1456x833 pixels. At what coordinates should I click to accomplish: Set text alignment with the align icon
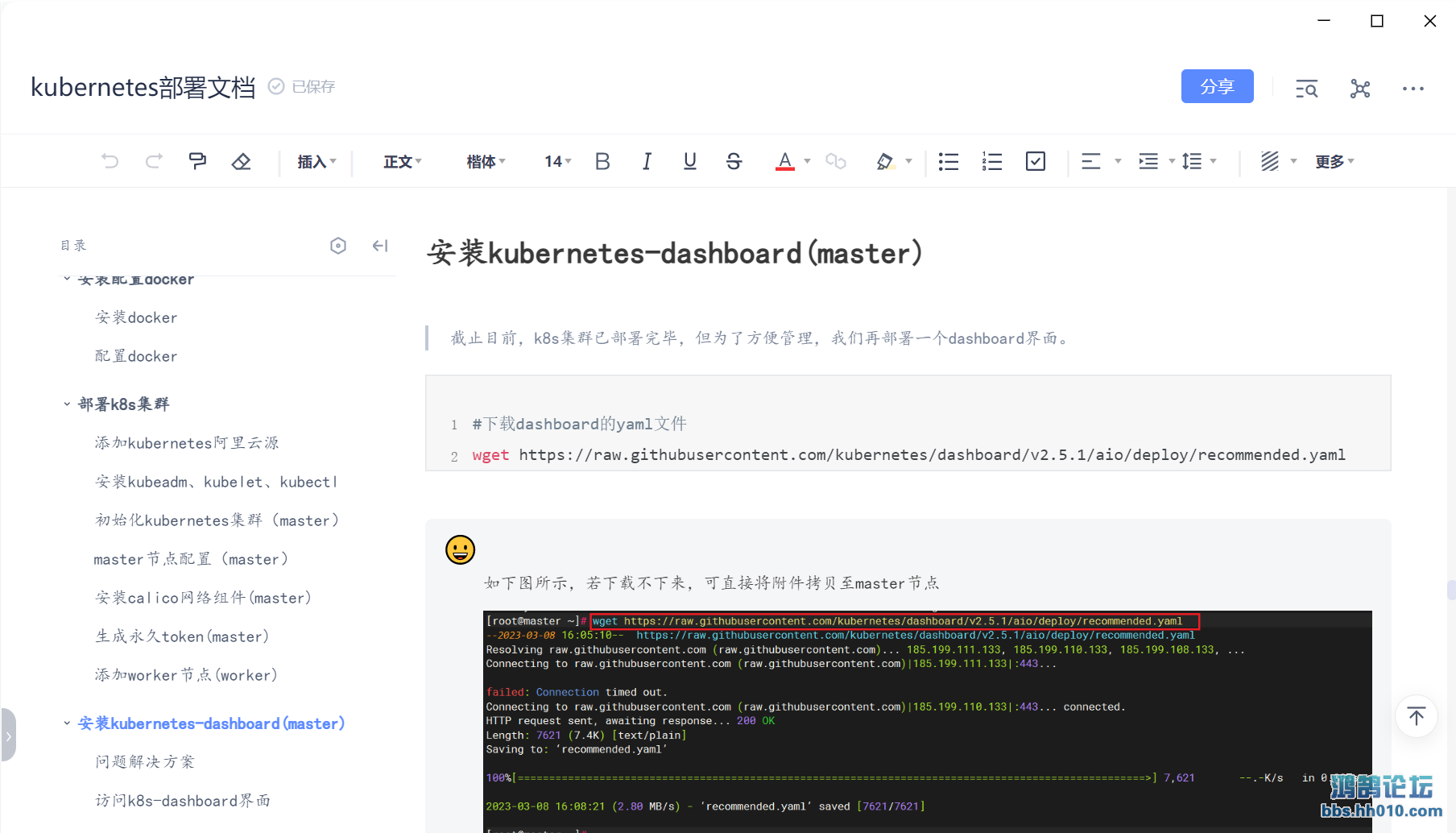1091,161
